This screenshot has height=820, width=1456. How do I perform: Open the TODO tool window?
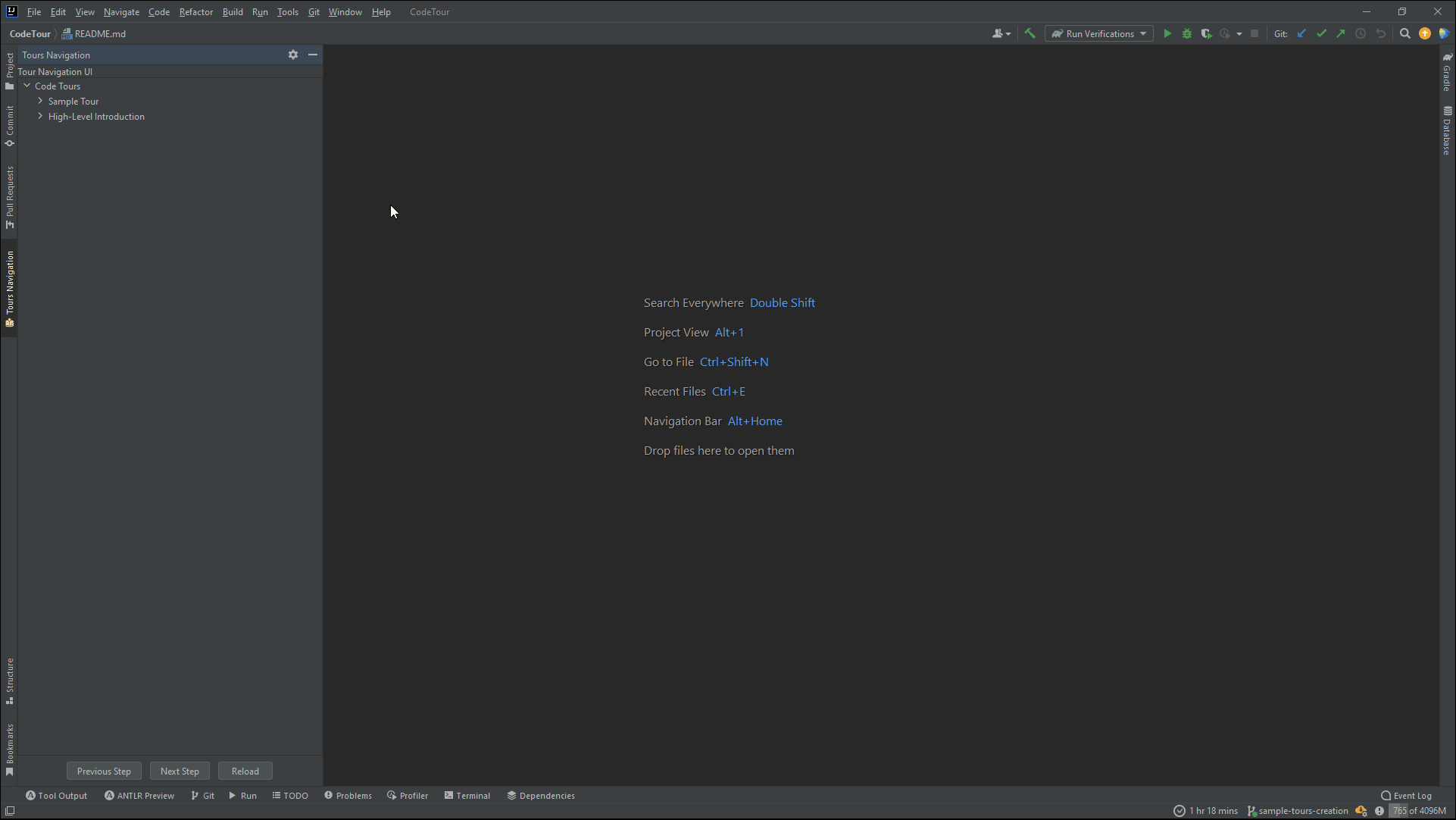[290, 796]
